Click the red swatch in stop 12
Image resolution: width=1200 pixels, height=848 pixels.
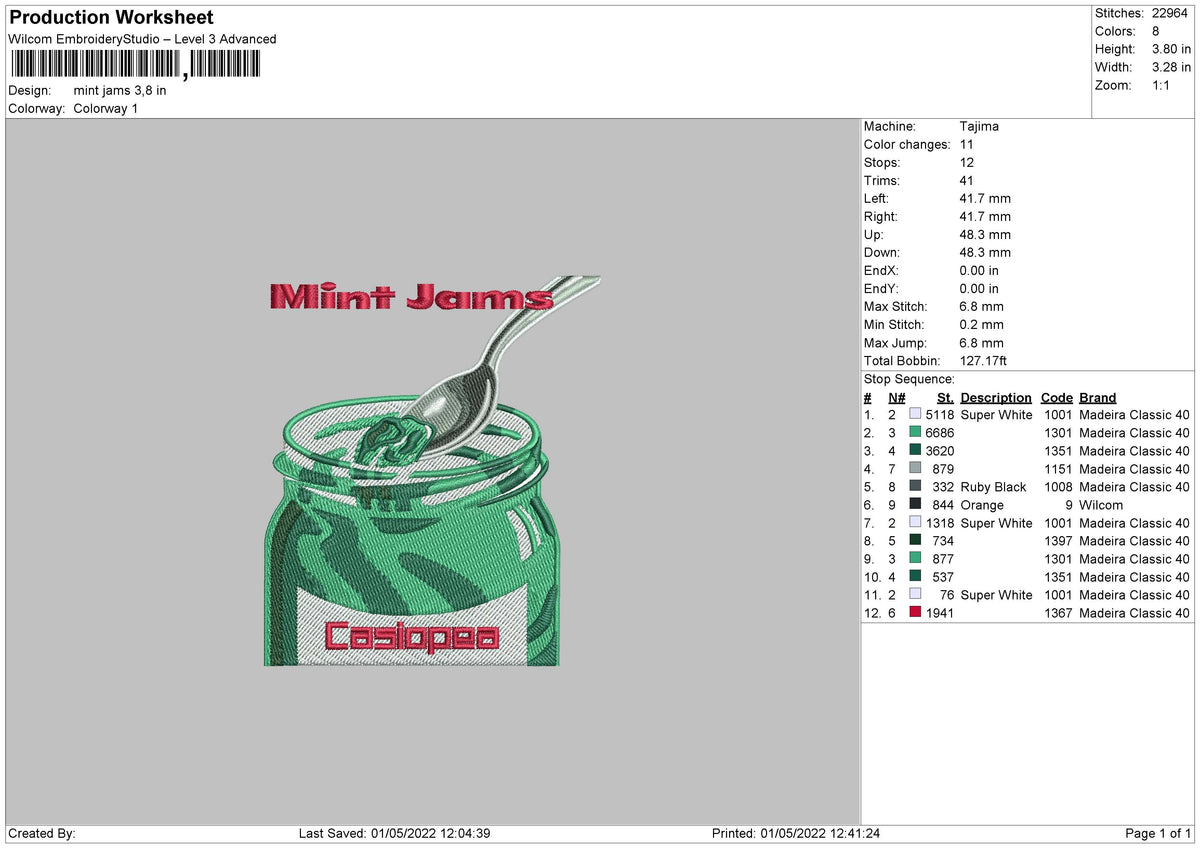[915, 613]
